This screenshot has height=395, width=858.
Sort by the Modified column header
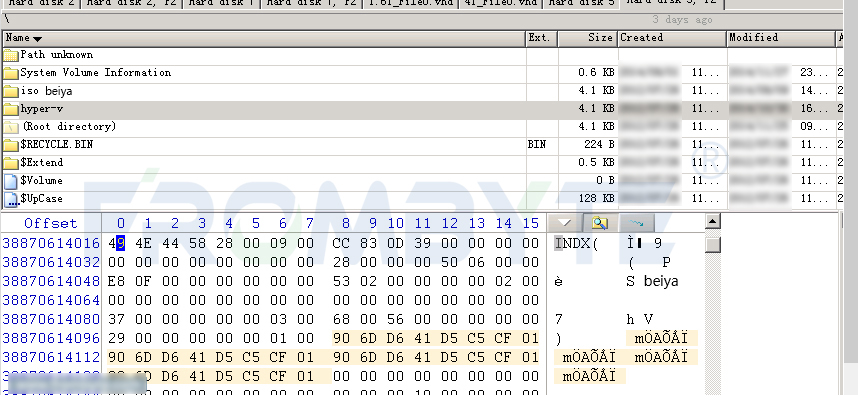tap(781, 38)
